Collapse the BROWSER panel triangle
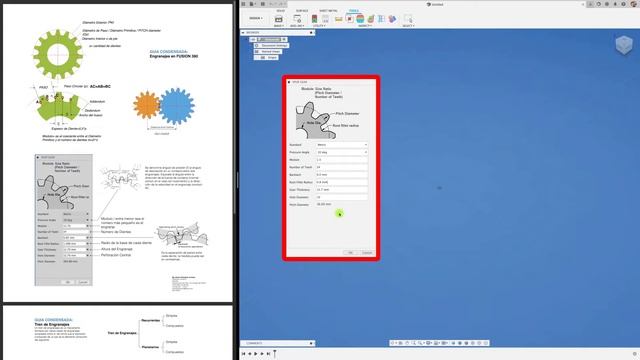This screenshot has width=640, height=360. [243, 33]
